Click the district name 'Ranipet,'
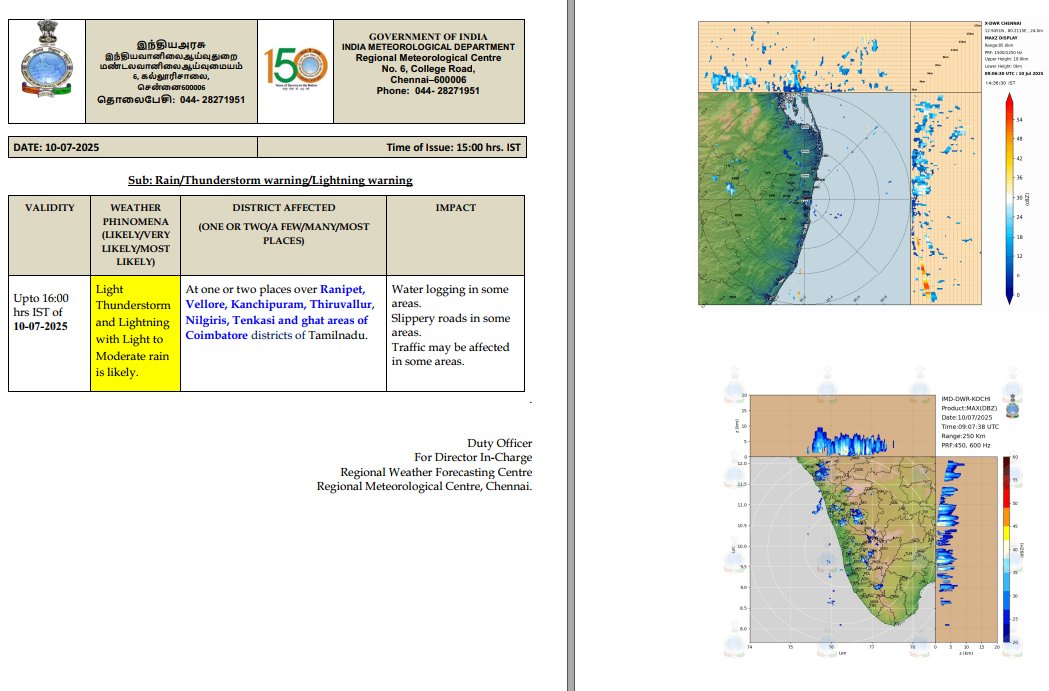This screenshot has height=691, width=1049. click(343, 289)
